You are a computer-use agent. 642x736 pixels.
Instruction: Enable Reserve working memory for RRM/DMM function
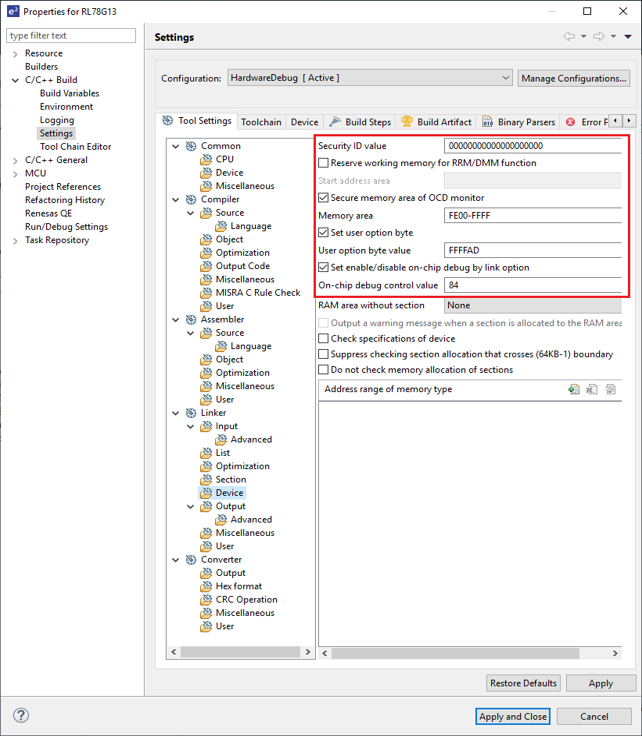pos(323,163)
